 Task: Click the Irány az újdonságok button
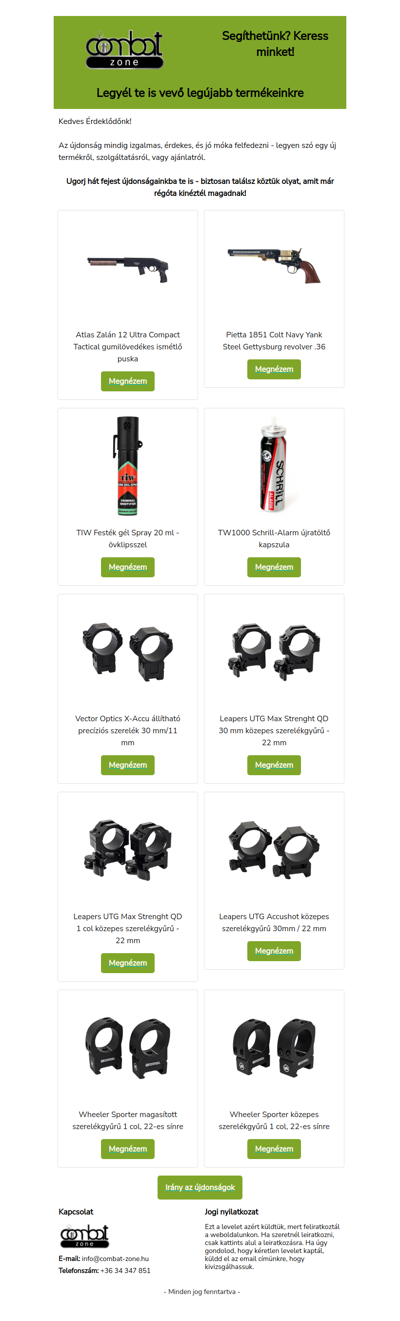[x=200, y=1187]
